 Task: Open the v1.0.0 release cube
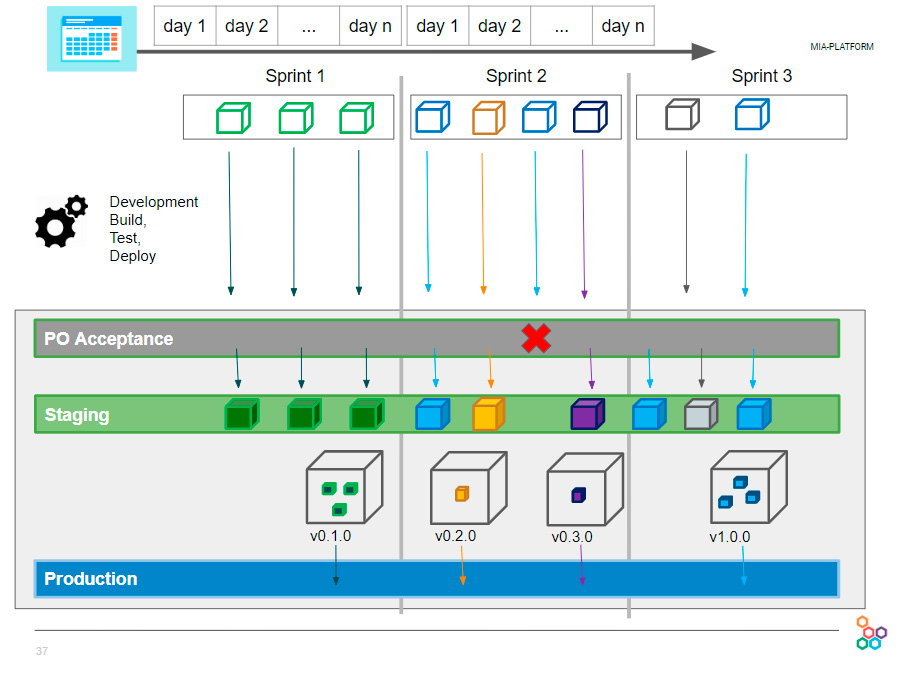point(749,488)
